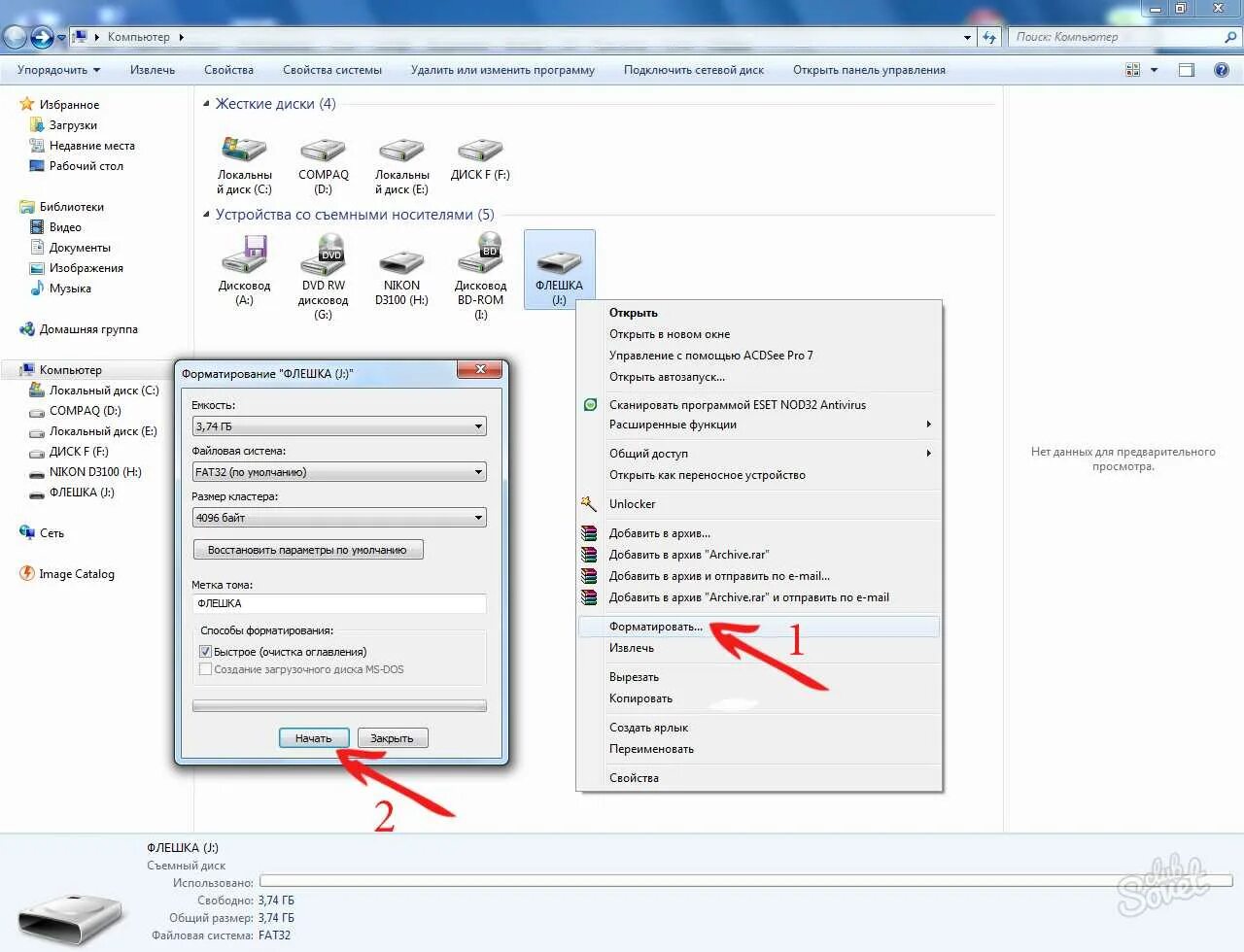Viewport: 1244px width, 952px height.
Task: Open Файловая система FAT32 dropdown
Action: (339, 472)
